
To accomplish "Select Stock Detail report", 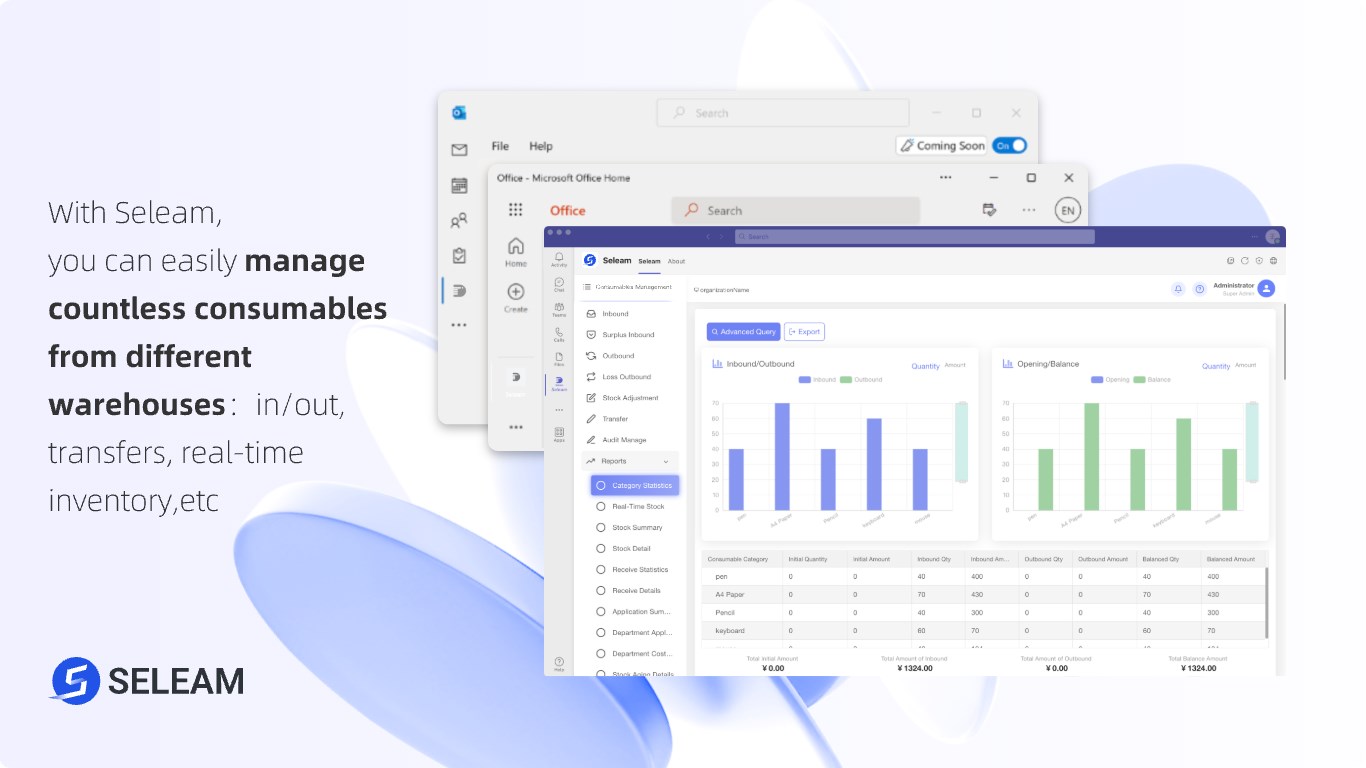I will tap(630, 548).
